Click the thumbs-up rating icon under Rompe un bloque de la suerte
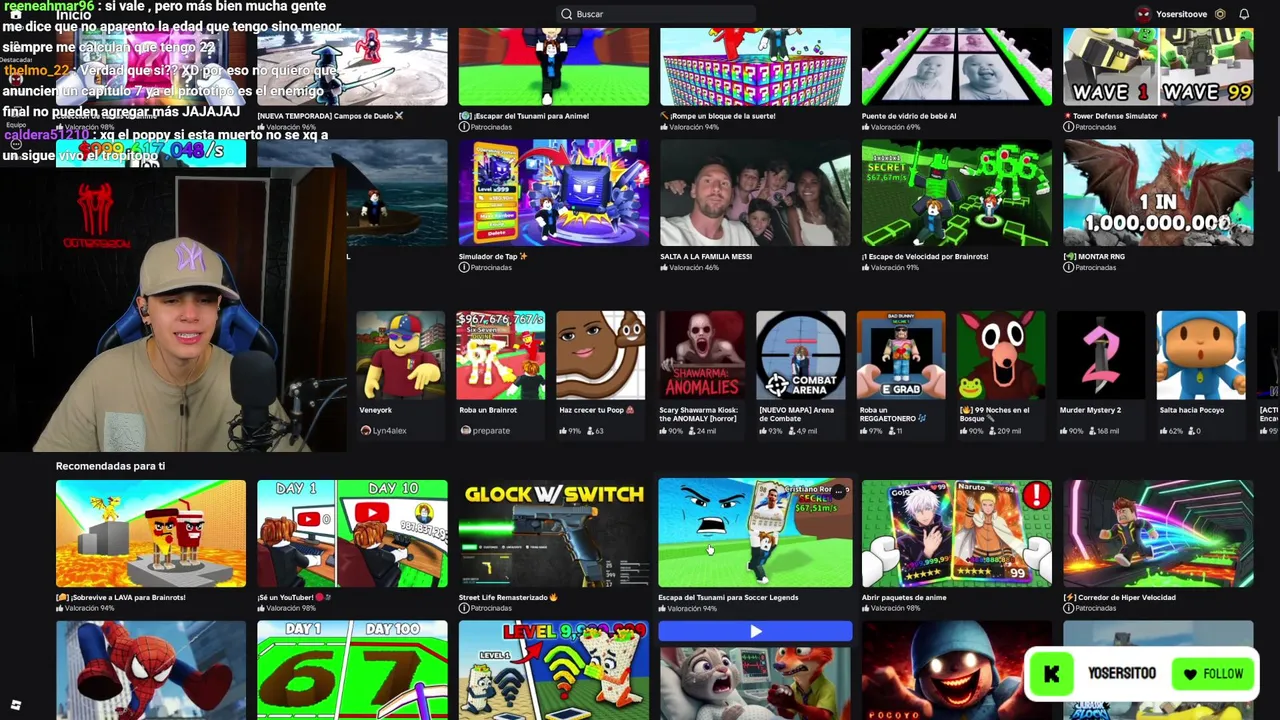The image size is (1280, 720). [x=664, y=127]
